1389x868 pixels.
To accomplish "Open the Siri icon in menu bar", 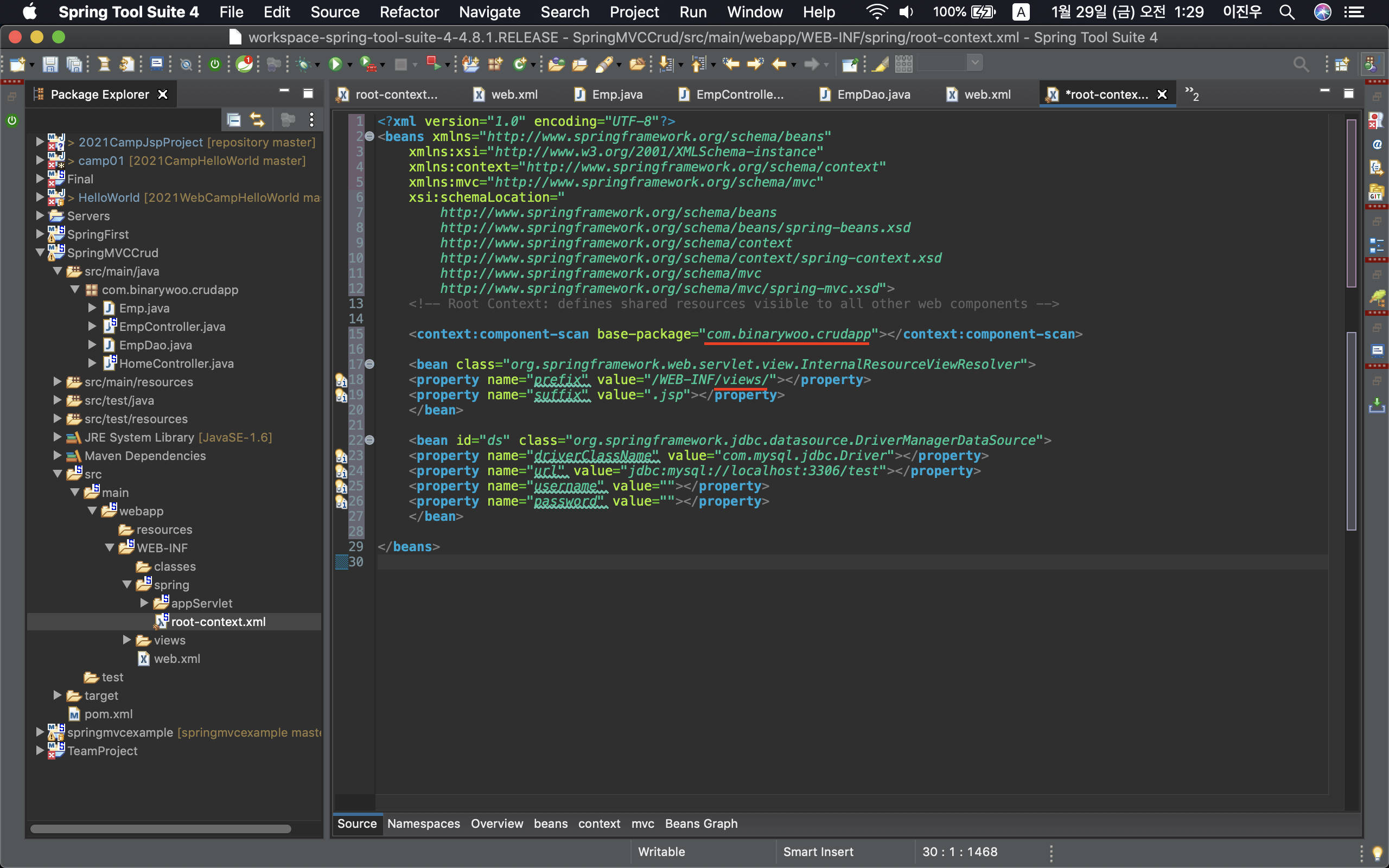I will pos(1323,12).
